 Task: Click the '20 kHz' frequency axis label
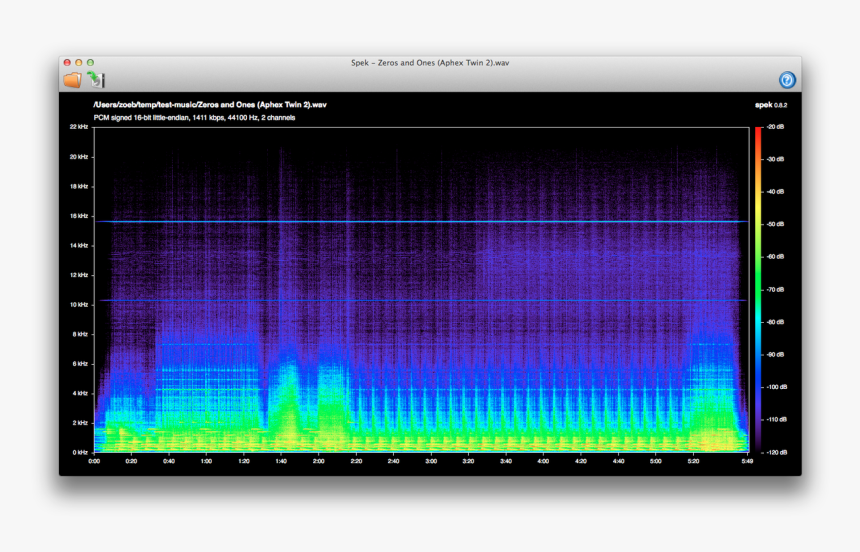pos(79,157)
